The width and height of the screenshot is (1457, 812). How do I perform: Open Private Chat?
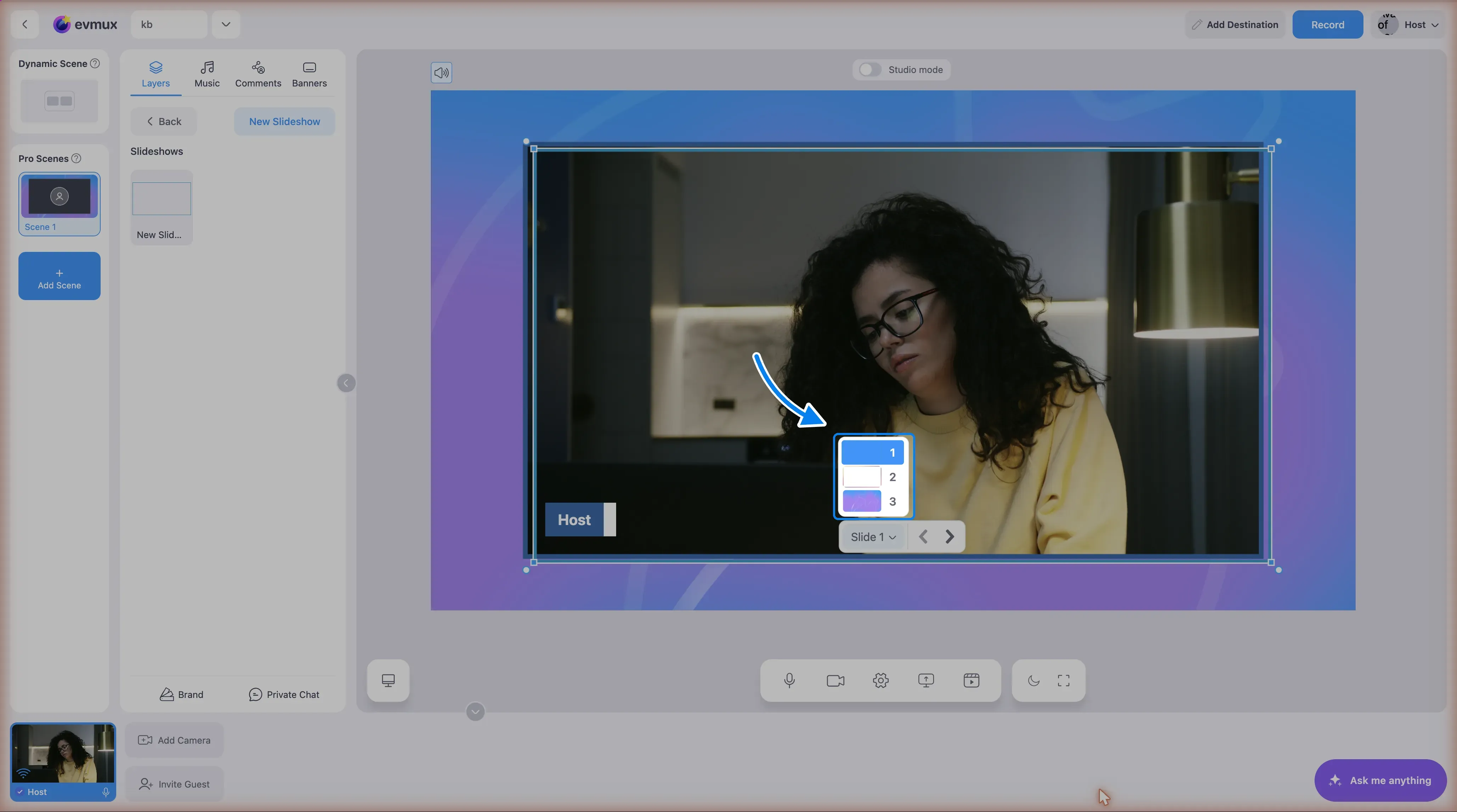click(284, 694)
